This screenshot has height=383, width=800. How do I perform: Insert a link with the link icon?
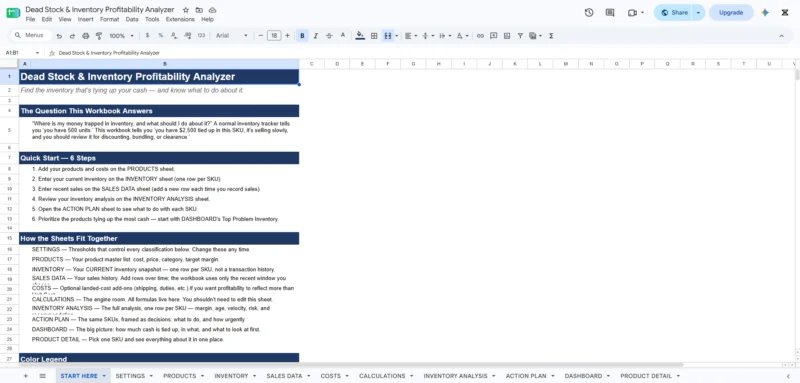480,36
